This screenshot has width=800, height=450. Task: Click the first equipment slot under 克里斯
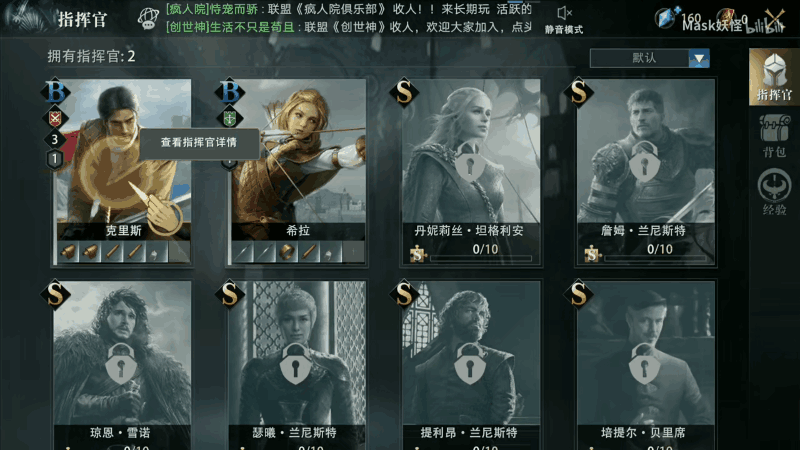pyautogui.click(x=68, y=252)
